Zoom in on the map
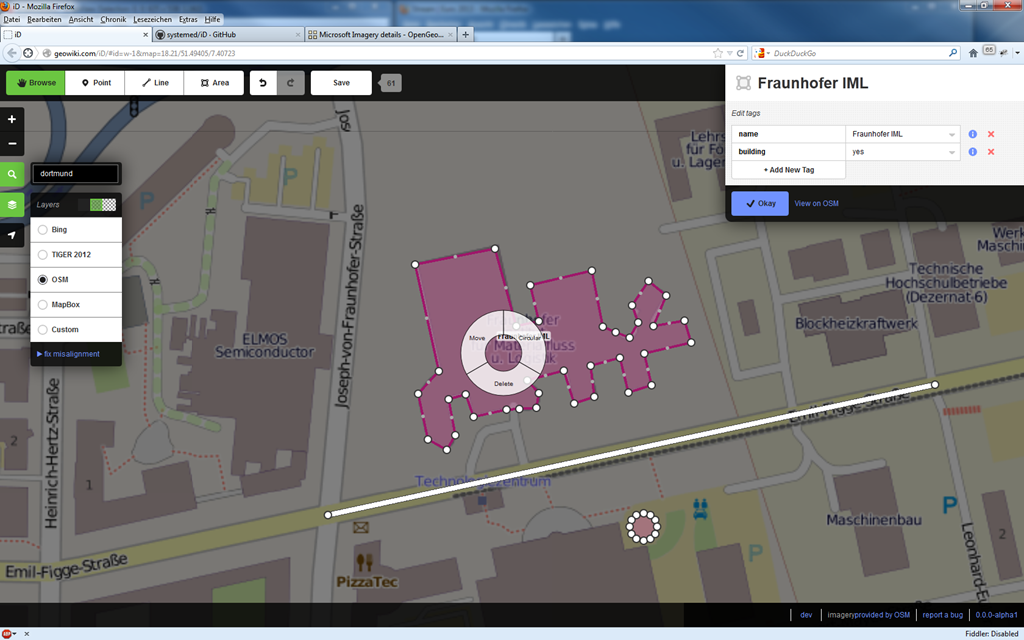The width and height of the screenshot is (1024, 640). point(12,120)
